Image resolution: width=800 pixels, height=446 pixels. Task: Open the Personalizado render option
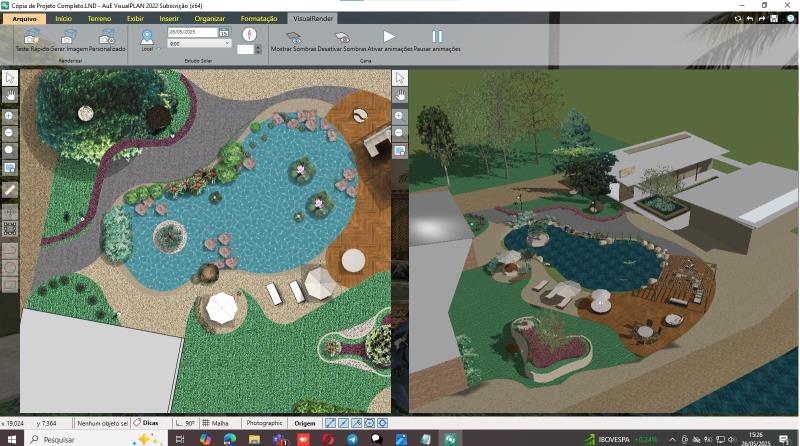click(107, 38)
